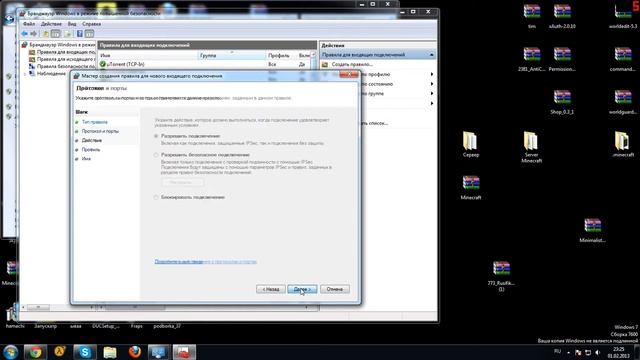The image size is (640, 360).
Task: Collapse the Правила для входящих подключений actions header
Action: click(x=431, y=55)
